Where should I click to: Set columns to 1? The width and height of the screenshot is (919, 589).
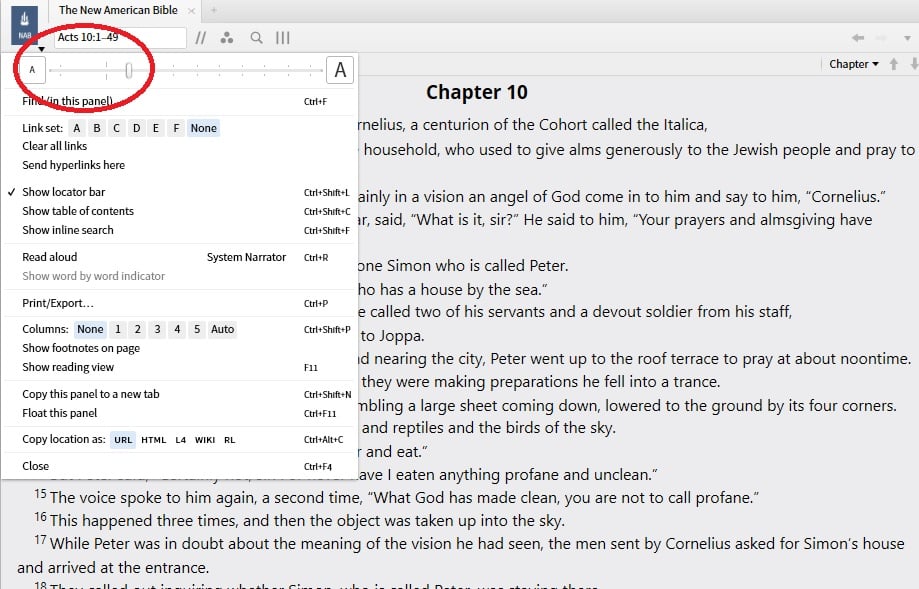(x=118, y=329)
